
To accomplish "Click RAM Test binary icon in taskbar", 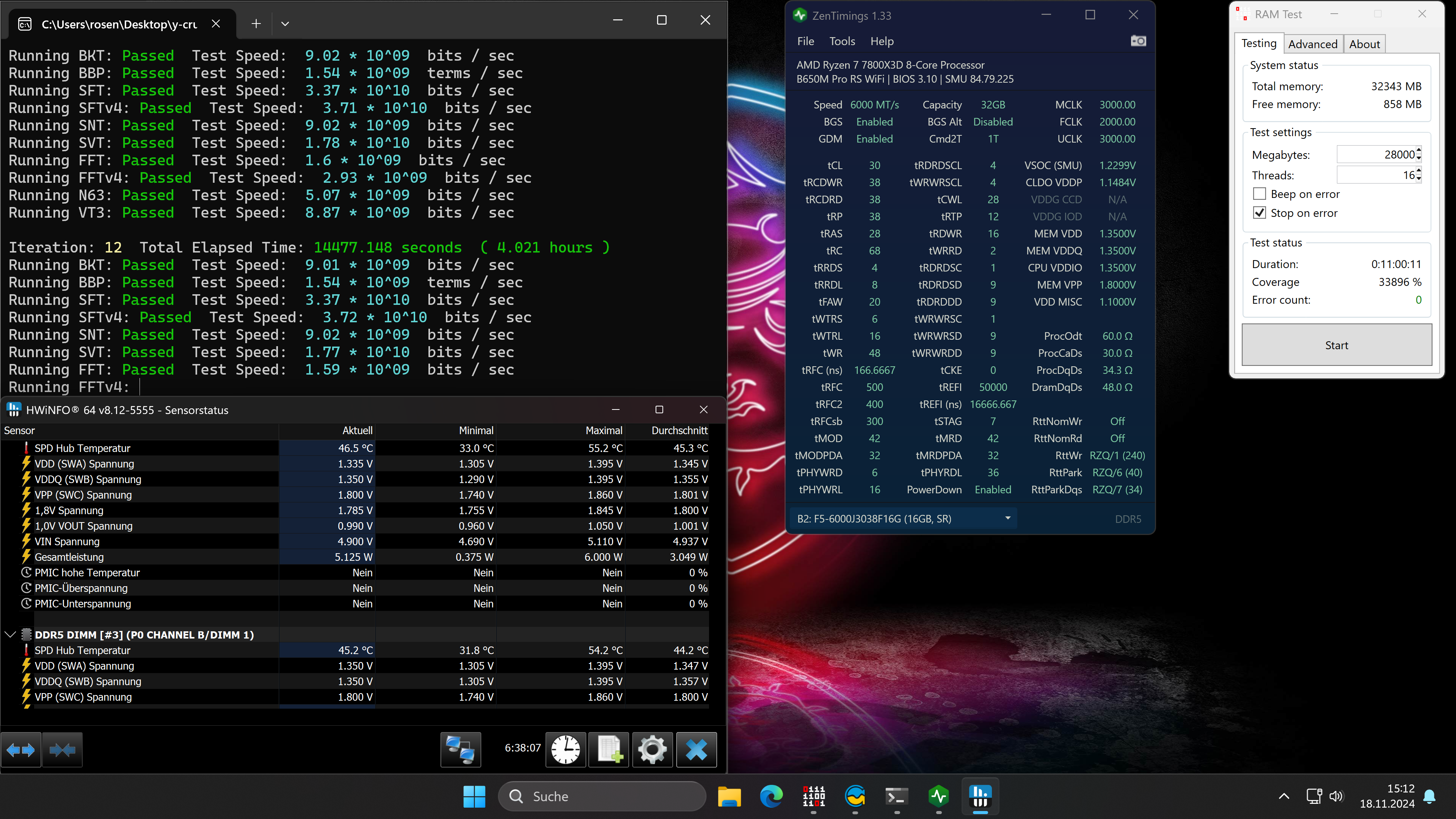I will pos(813,796).
